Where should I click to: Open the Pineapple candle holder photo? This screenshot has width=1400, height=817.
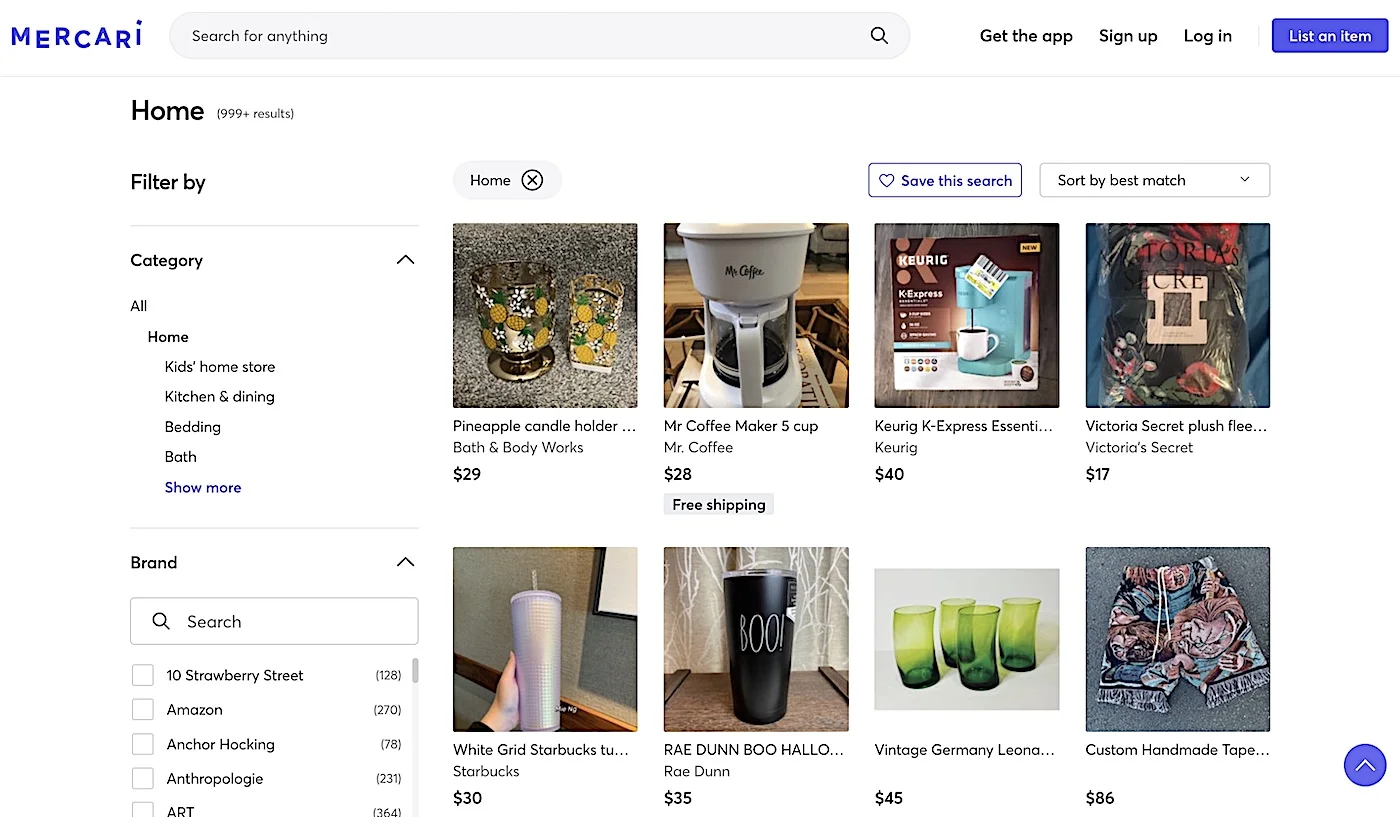[545, 315]
